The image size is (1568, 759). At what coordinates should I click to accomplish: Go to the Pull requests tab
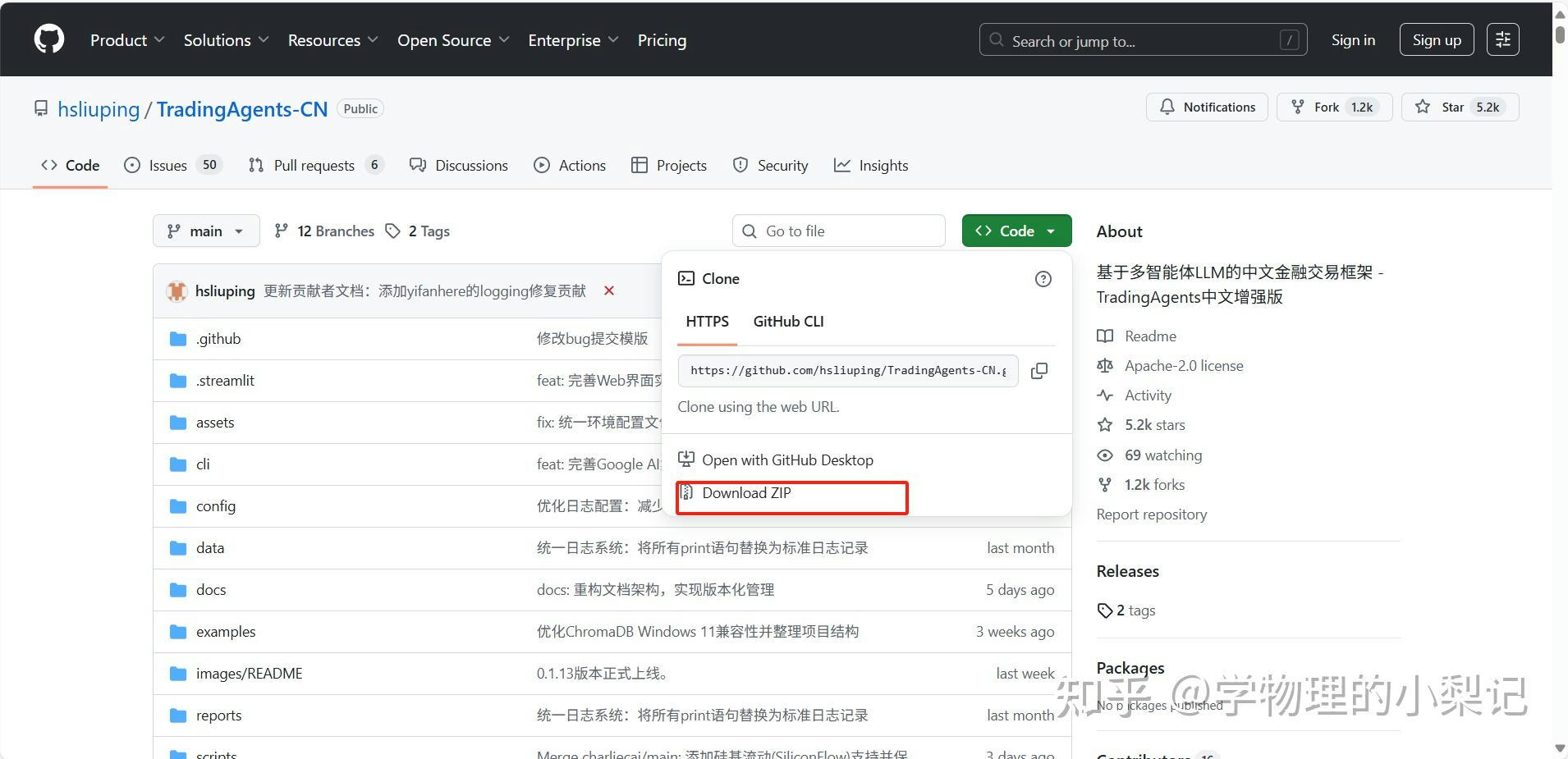click(x=314, y=166)
